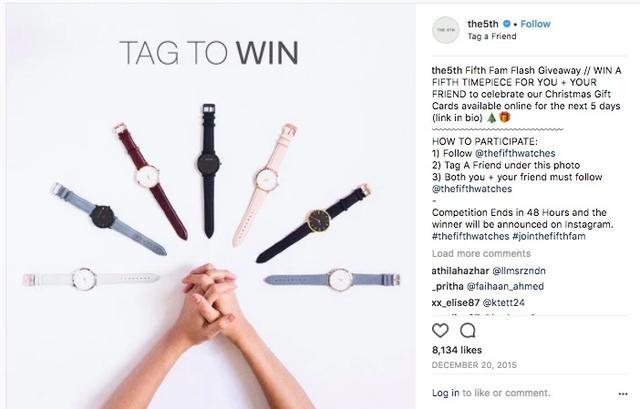Open the5th username in the header
640x409 pixels.
click(x=483, y=24)
